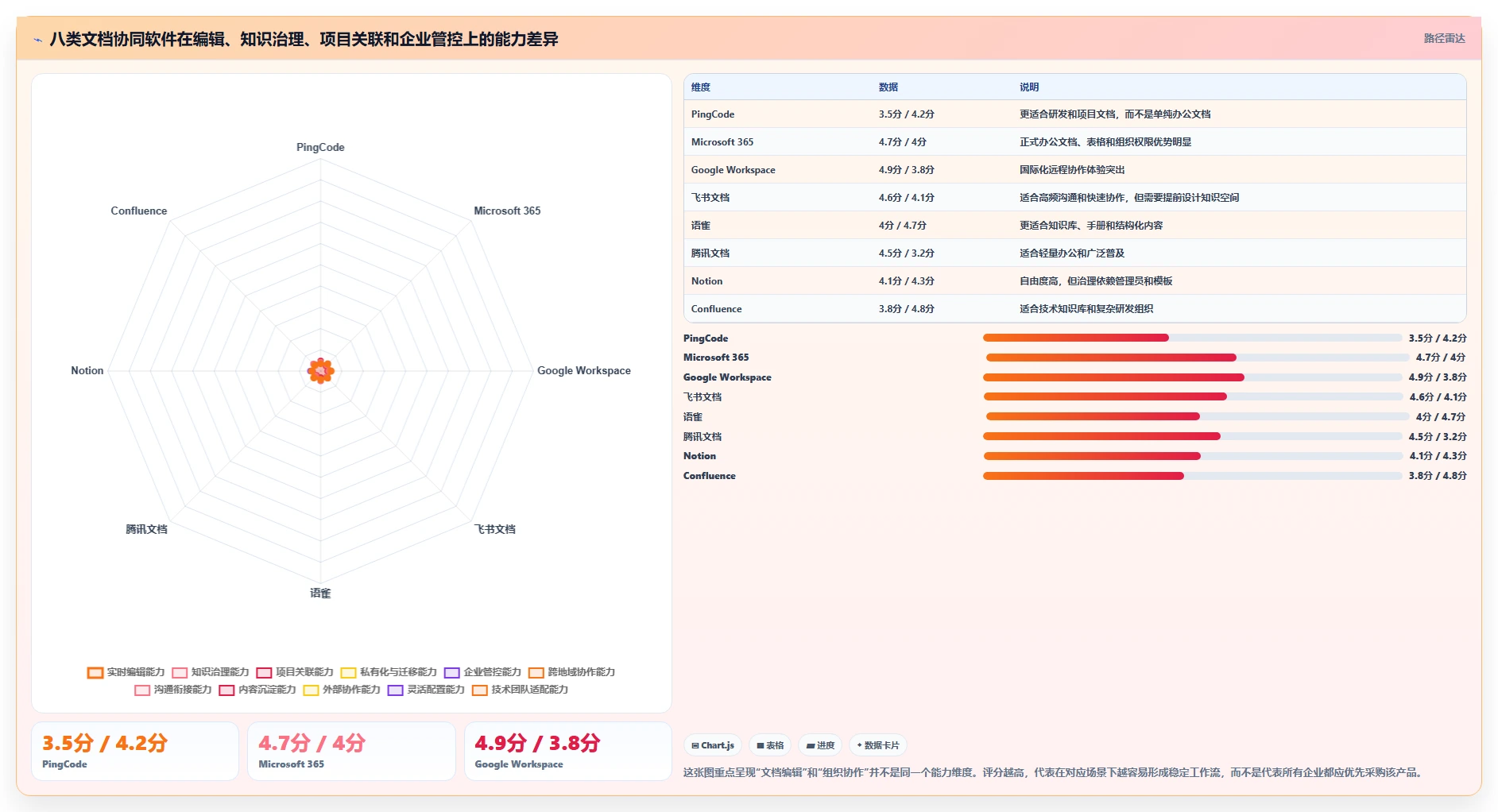The image size is (1498, 812).
Task: Select the 表格 chip
Action: point(770,745)
